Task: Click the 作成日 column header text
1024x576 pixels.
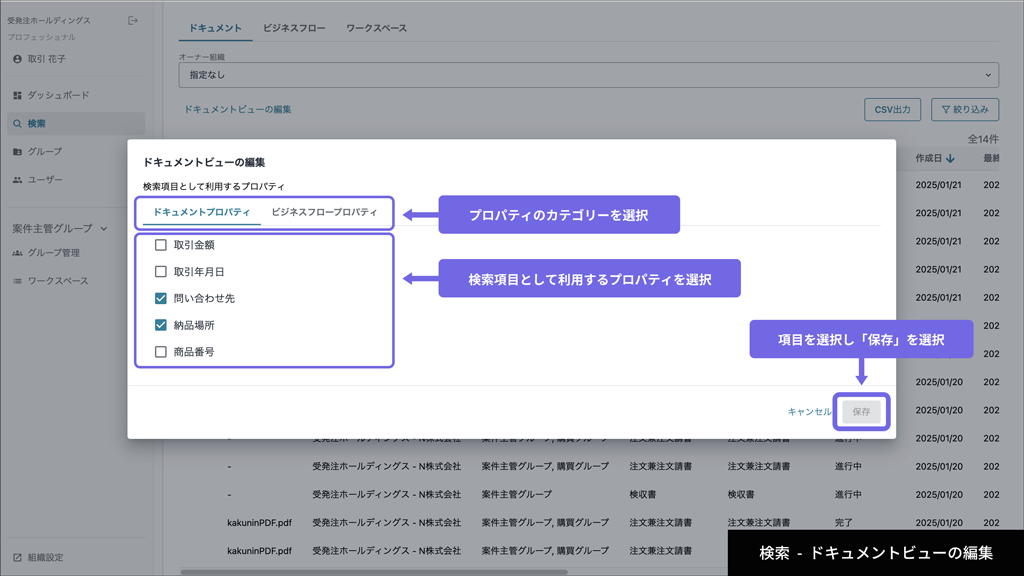Action: [x=929, y=158]
